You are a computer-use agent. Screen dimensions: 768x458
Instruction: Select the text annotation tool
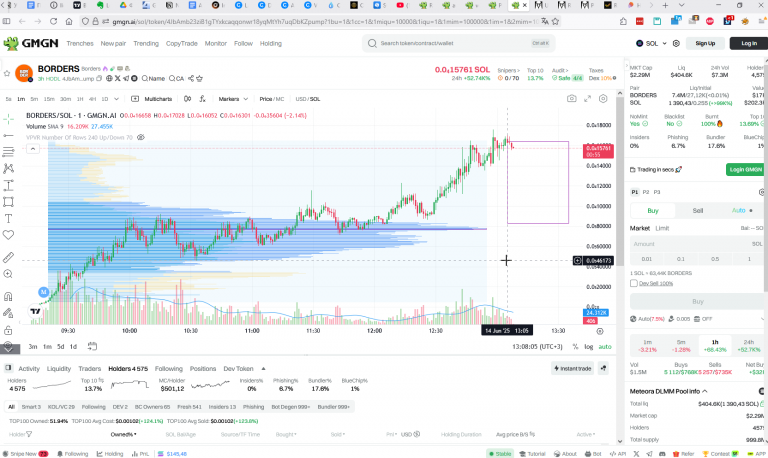8,218
